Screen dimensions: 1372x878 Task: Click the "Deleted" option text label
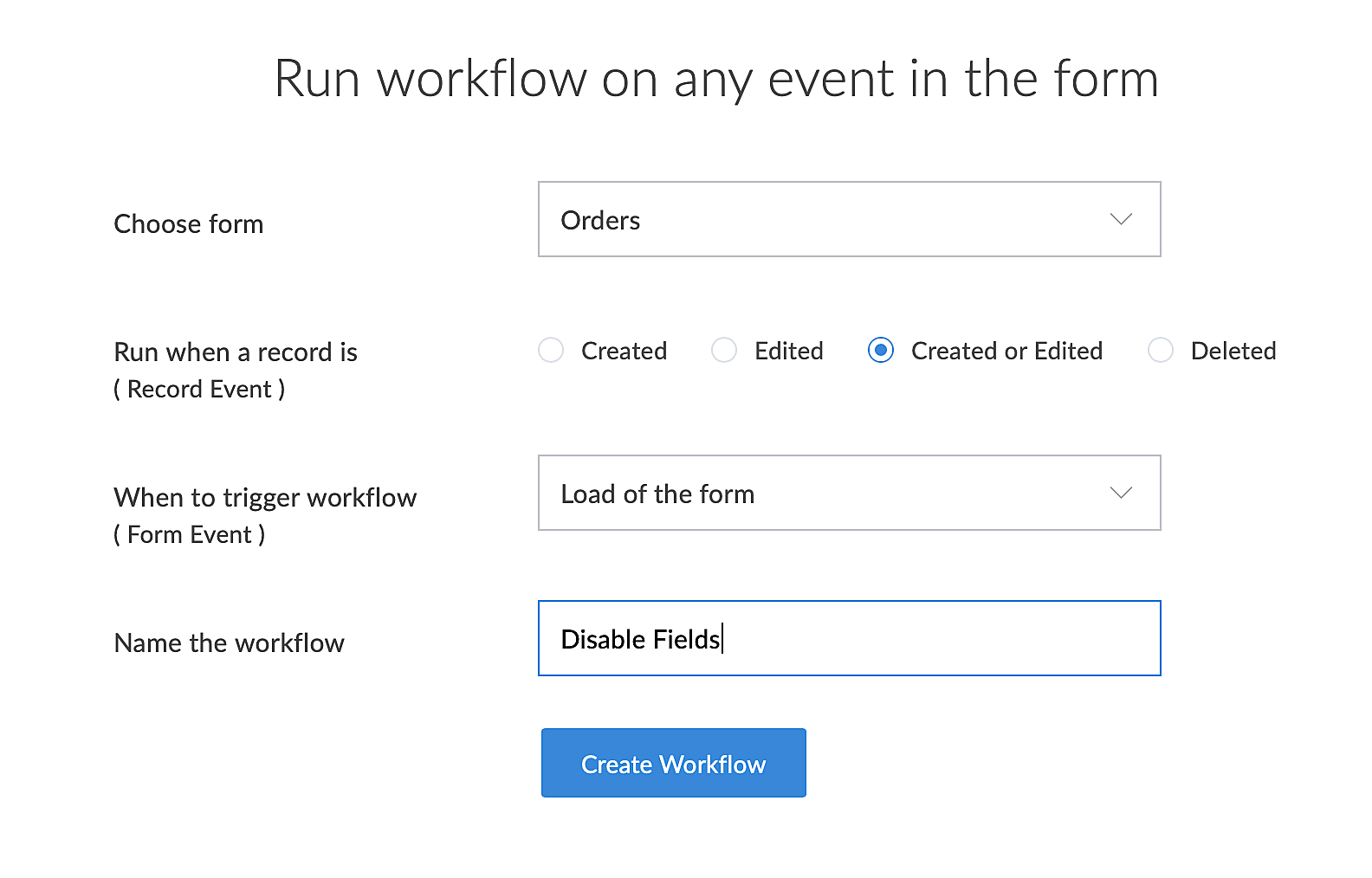(x=1233, y=351)
